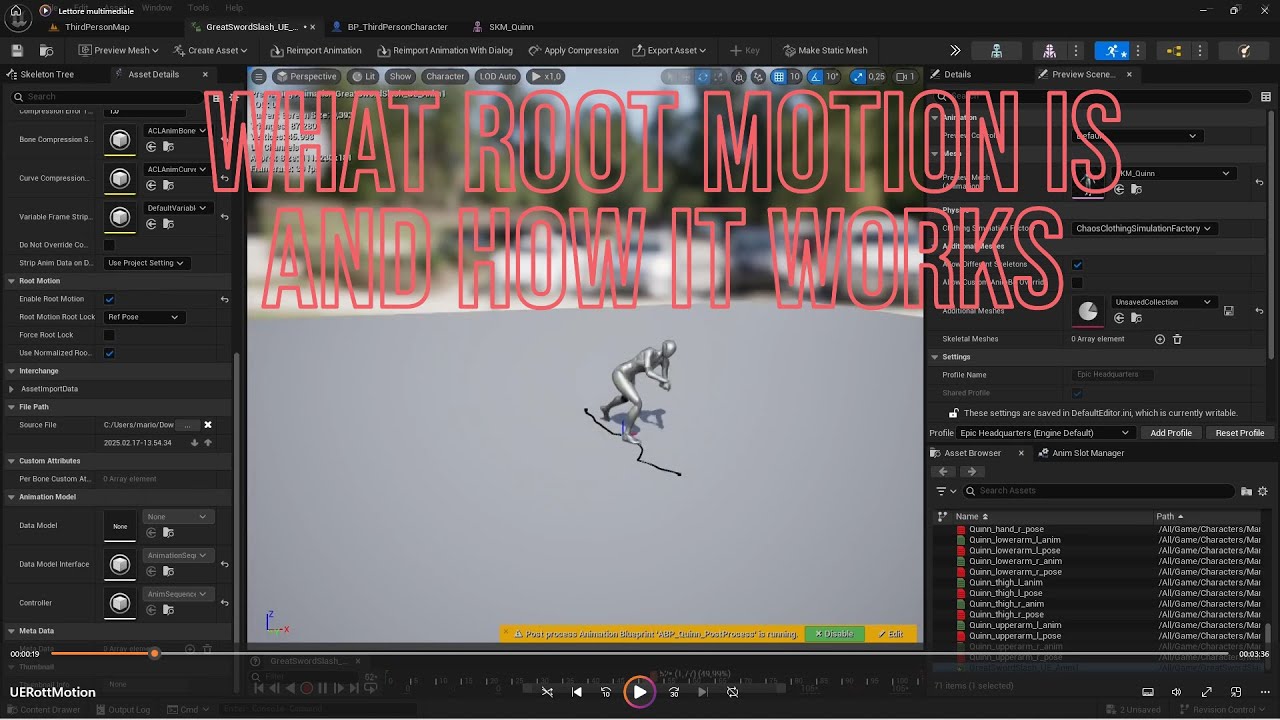Screen dimensions: 1280x720
Task: Disable the running post process blueprint
Action: [x=834, y=634]
